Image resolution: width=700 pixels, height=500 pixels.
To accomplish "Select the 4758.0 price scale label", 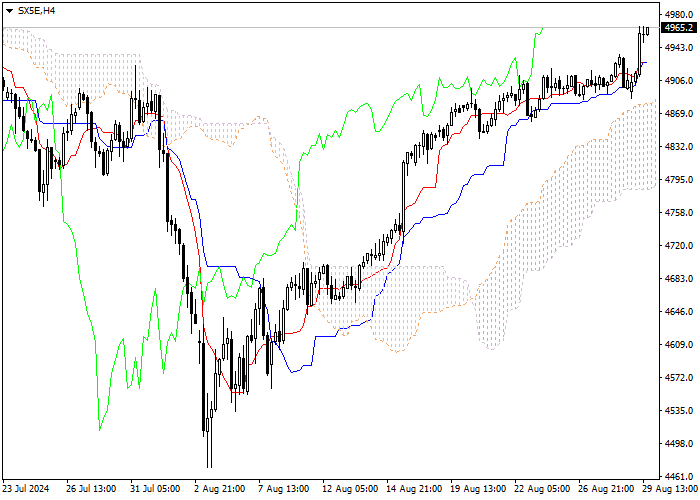I will click(679, 212).
